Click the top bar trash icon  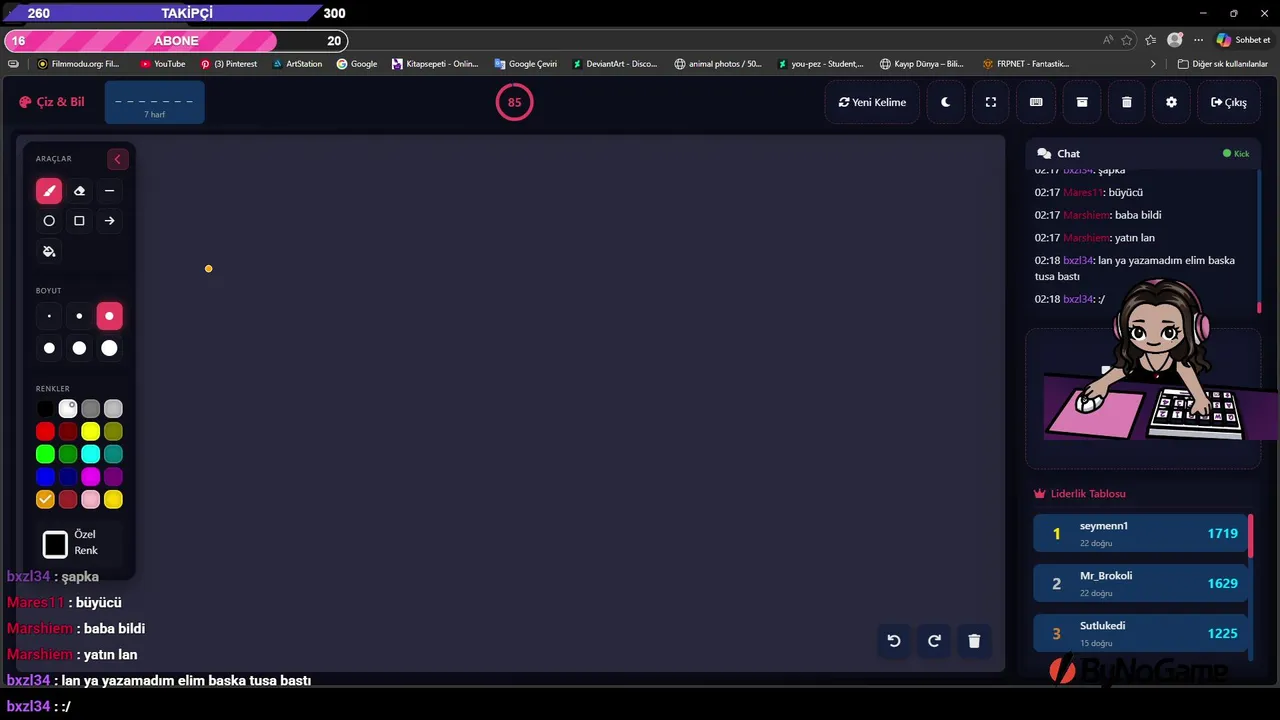[x=1127, y=102]
